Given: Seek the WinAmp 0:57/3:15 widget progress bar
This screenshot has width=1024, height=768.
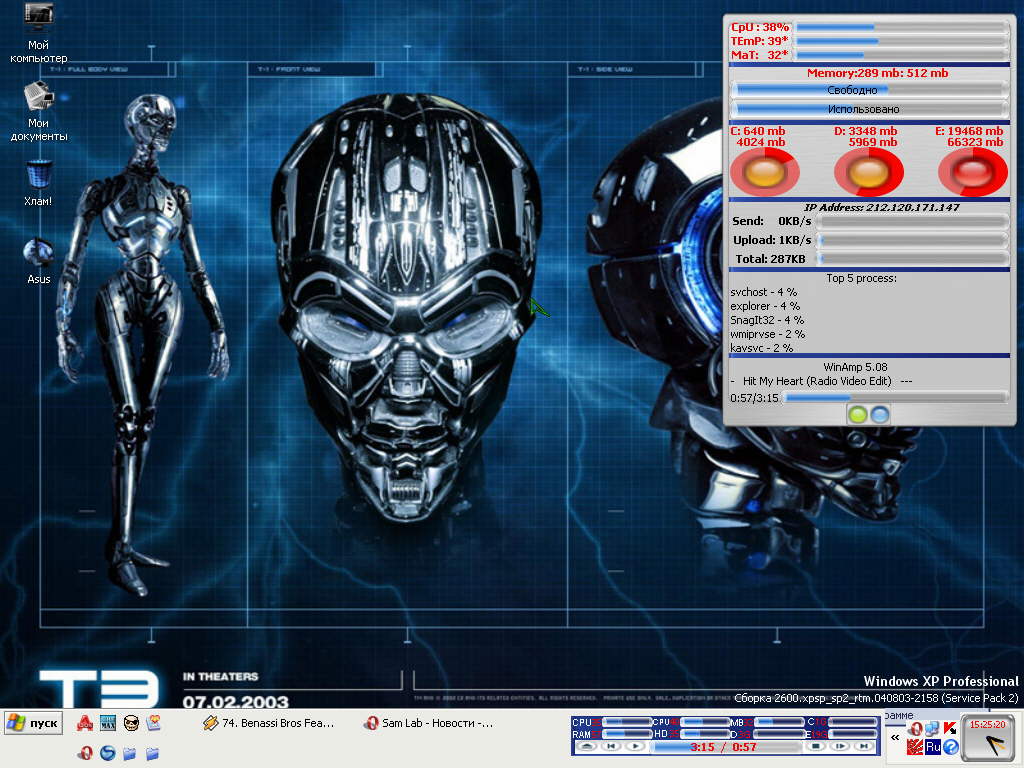Looking at the screenshot, I should click(x=896, y=397).
